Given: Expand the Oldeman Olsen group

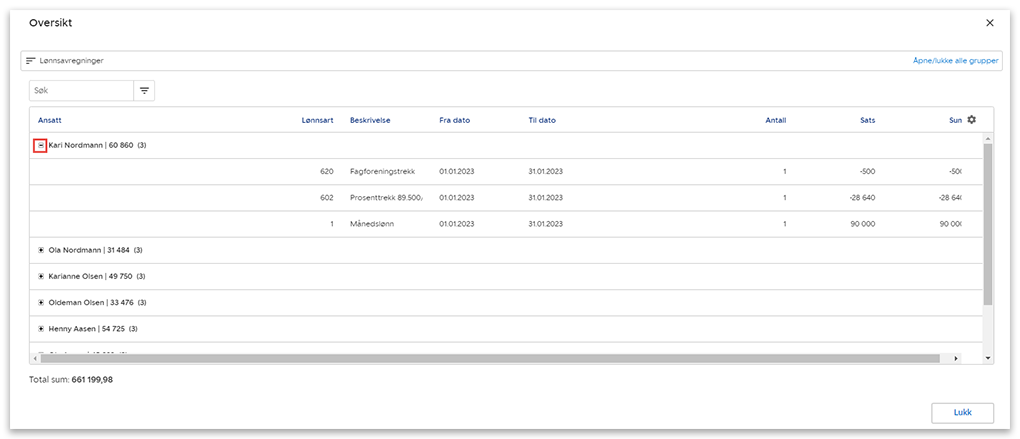Looking at the screenshot, I should coord(41,302).
